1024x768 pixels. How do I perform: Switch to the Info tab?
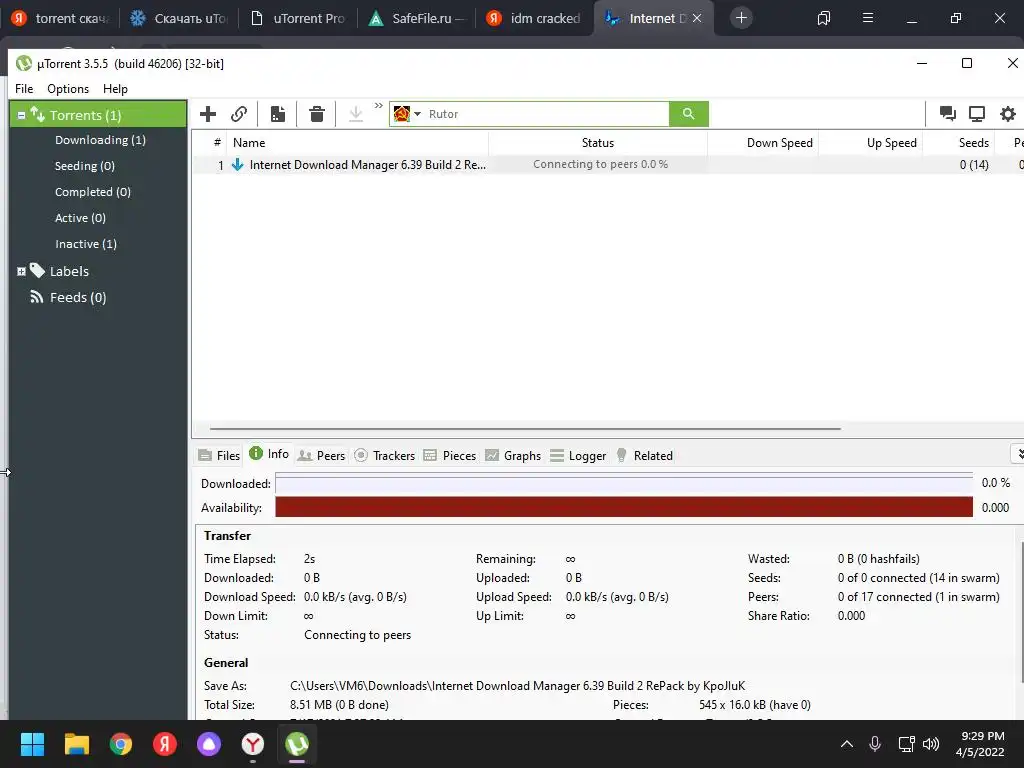269,455
